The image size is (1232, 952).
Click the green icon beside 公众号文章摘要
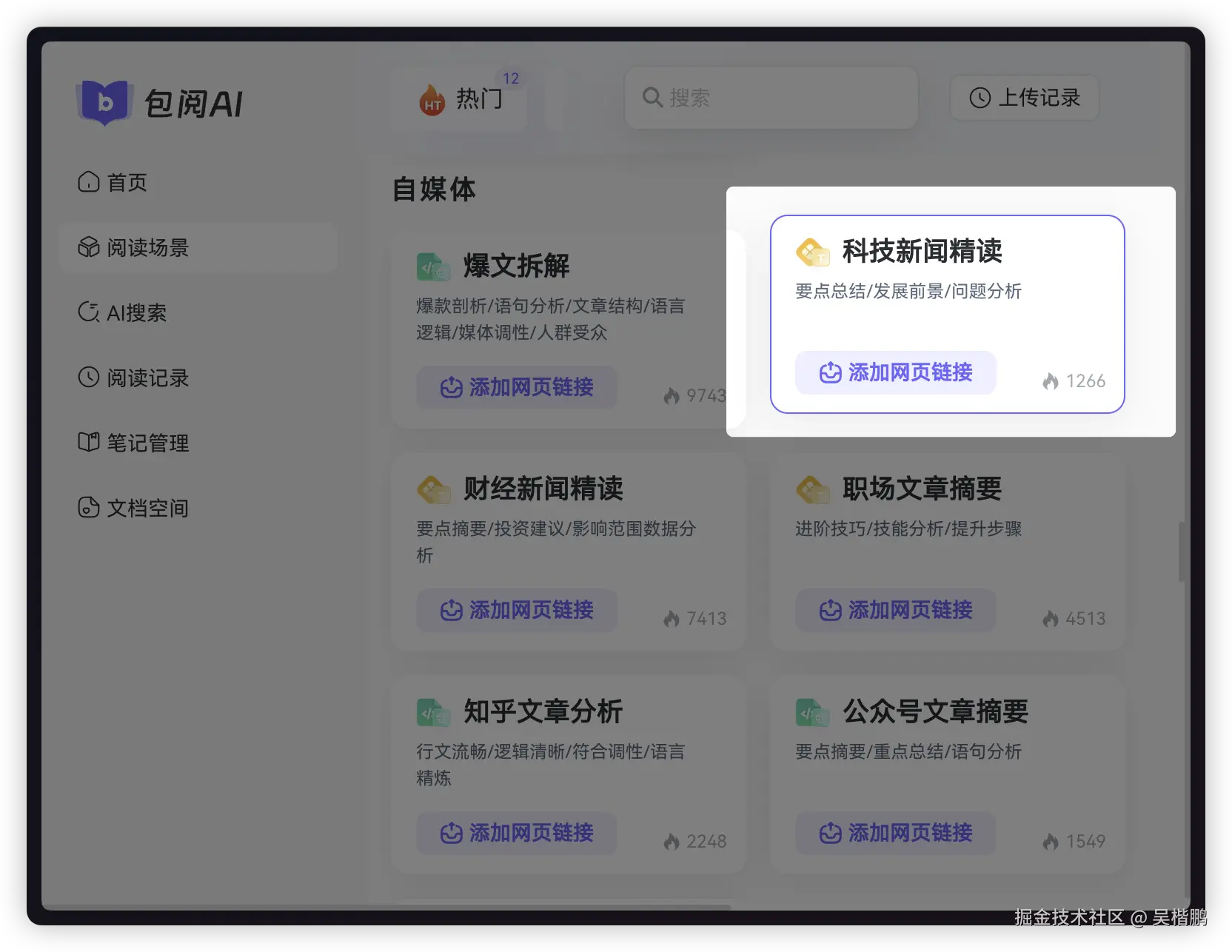[x=813, y=712]
